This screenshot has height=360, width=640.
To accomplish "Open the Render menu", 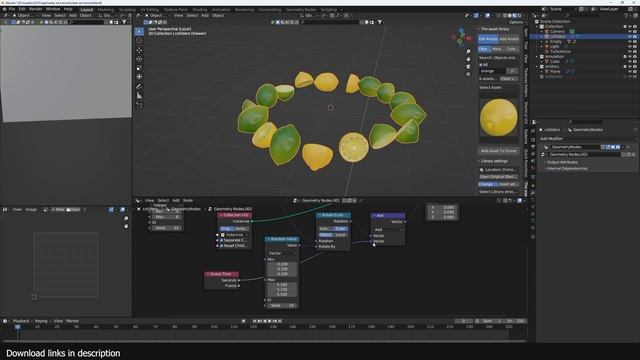I will 36,9.
